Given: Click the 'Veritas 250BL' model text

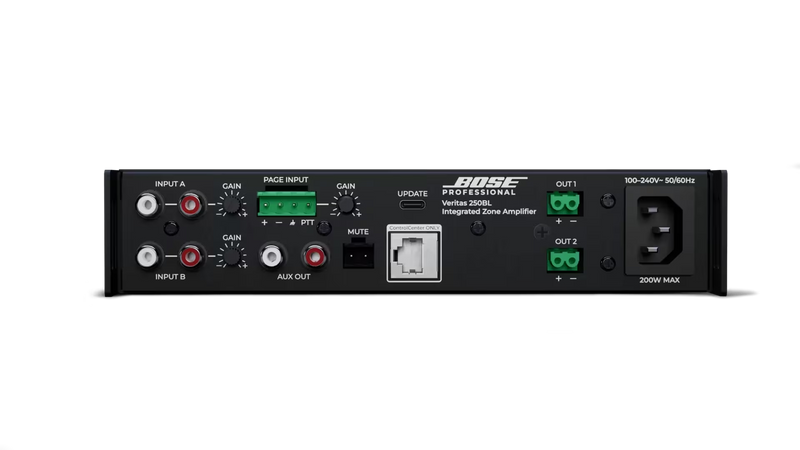Looking at the screenshot, I should [x=466, y=203].
